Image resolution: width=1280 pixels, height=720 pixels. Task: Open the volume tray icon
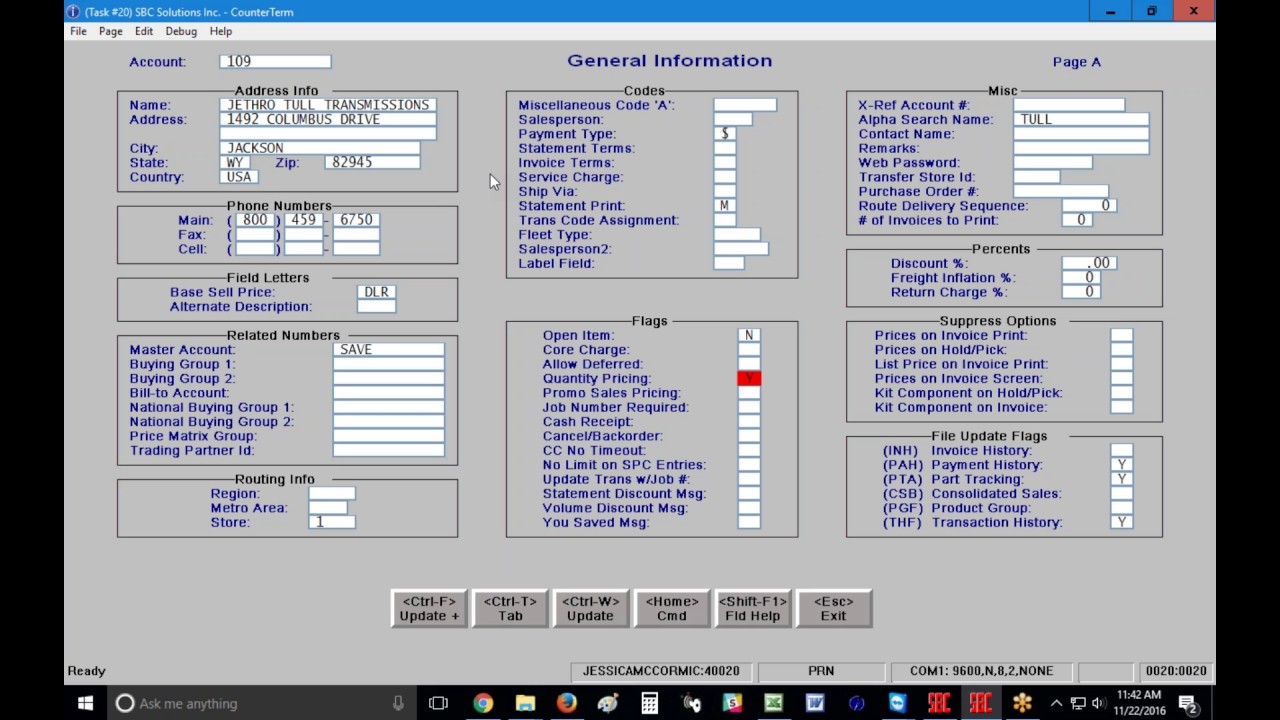(x=1098, y=703)
